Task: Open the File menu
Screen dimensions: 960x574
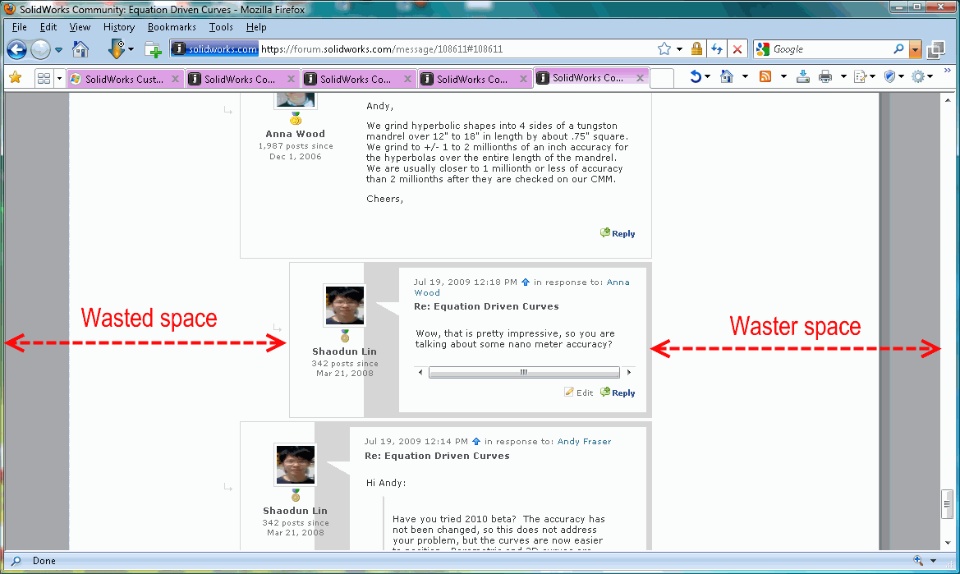Action: pos(19,27)
